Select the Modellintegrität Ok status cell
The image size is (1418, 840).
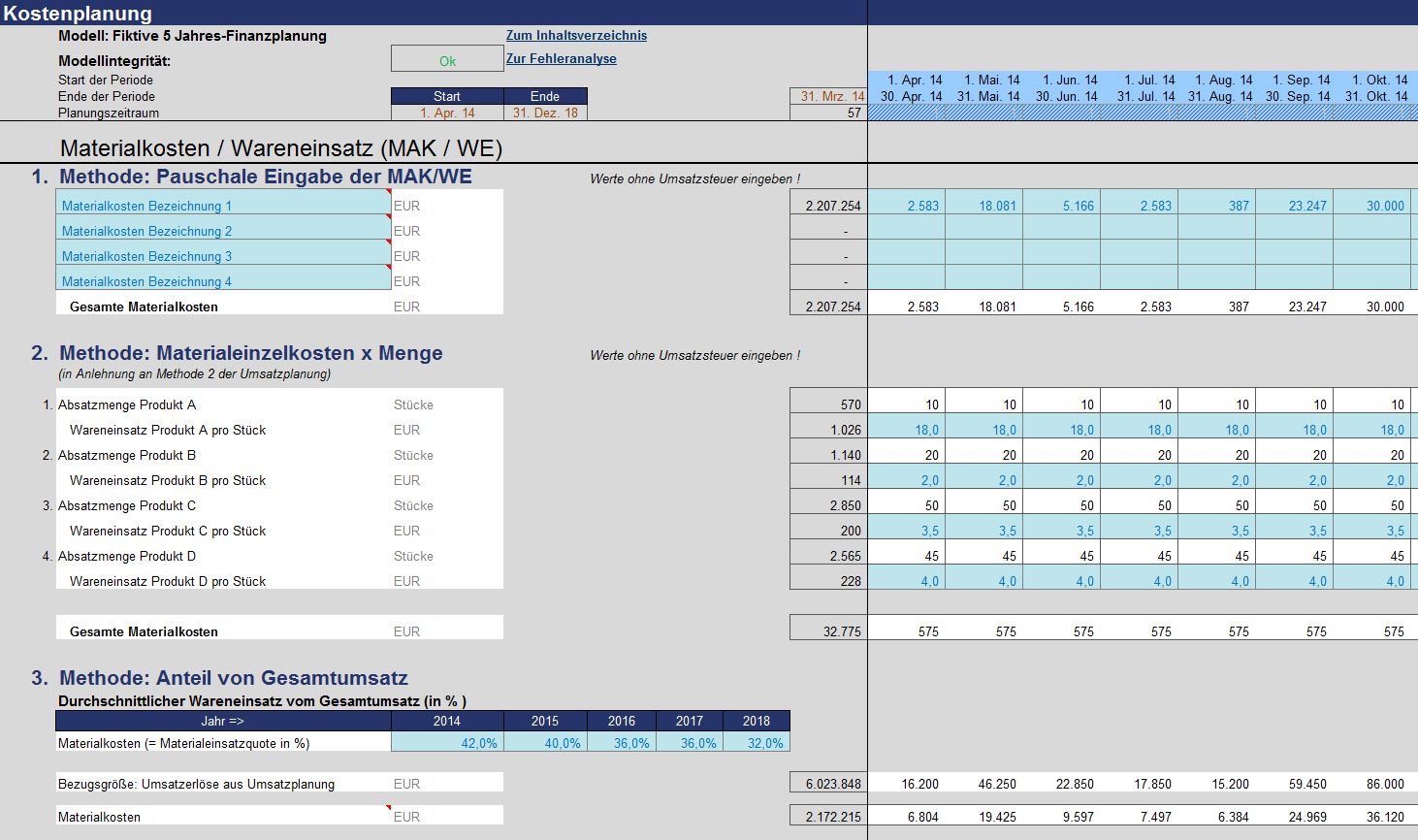point(447,60)
